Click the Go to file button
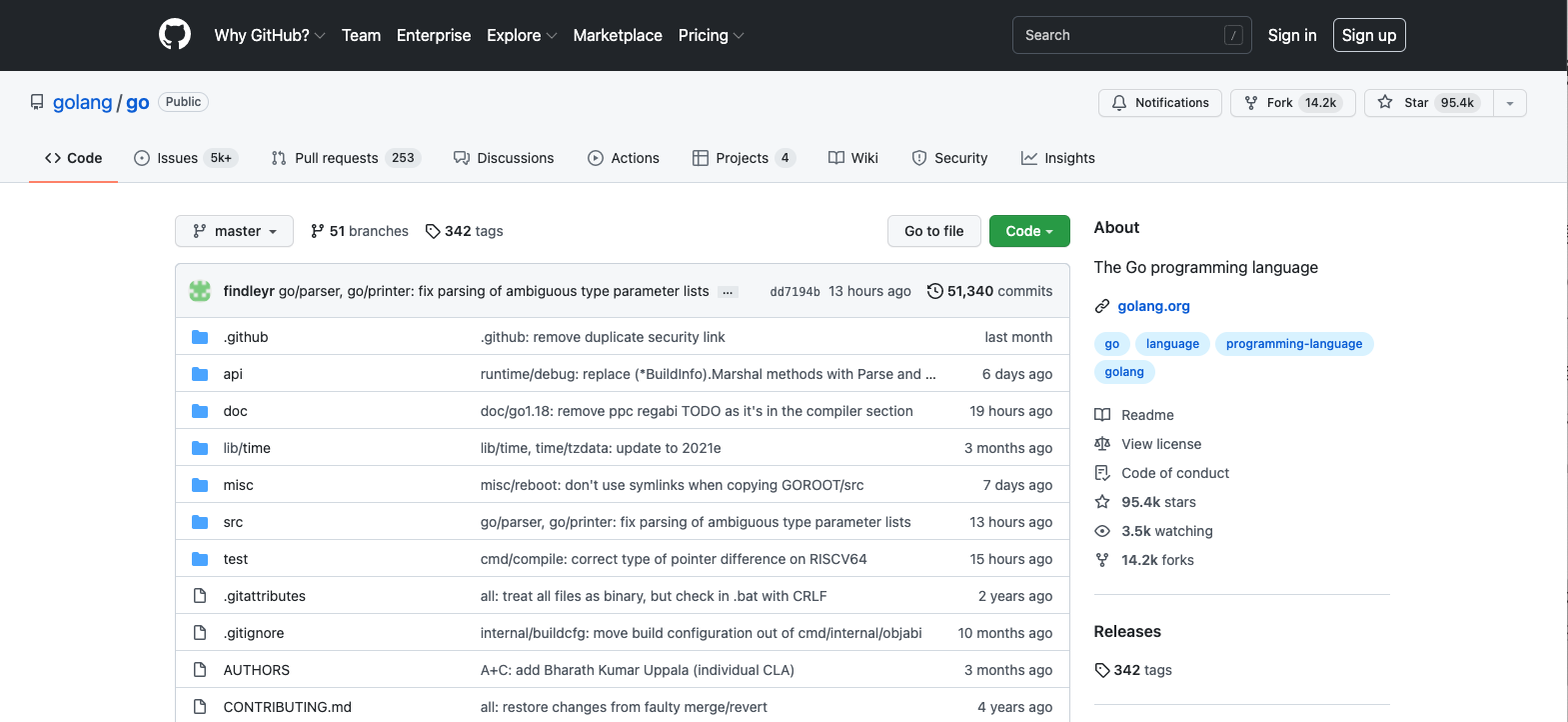The width and height of the screenshot is (1568, 722). 934,231
